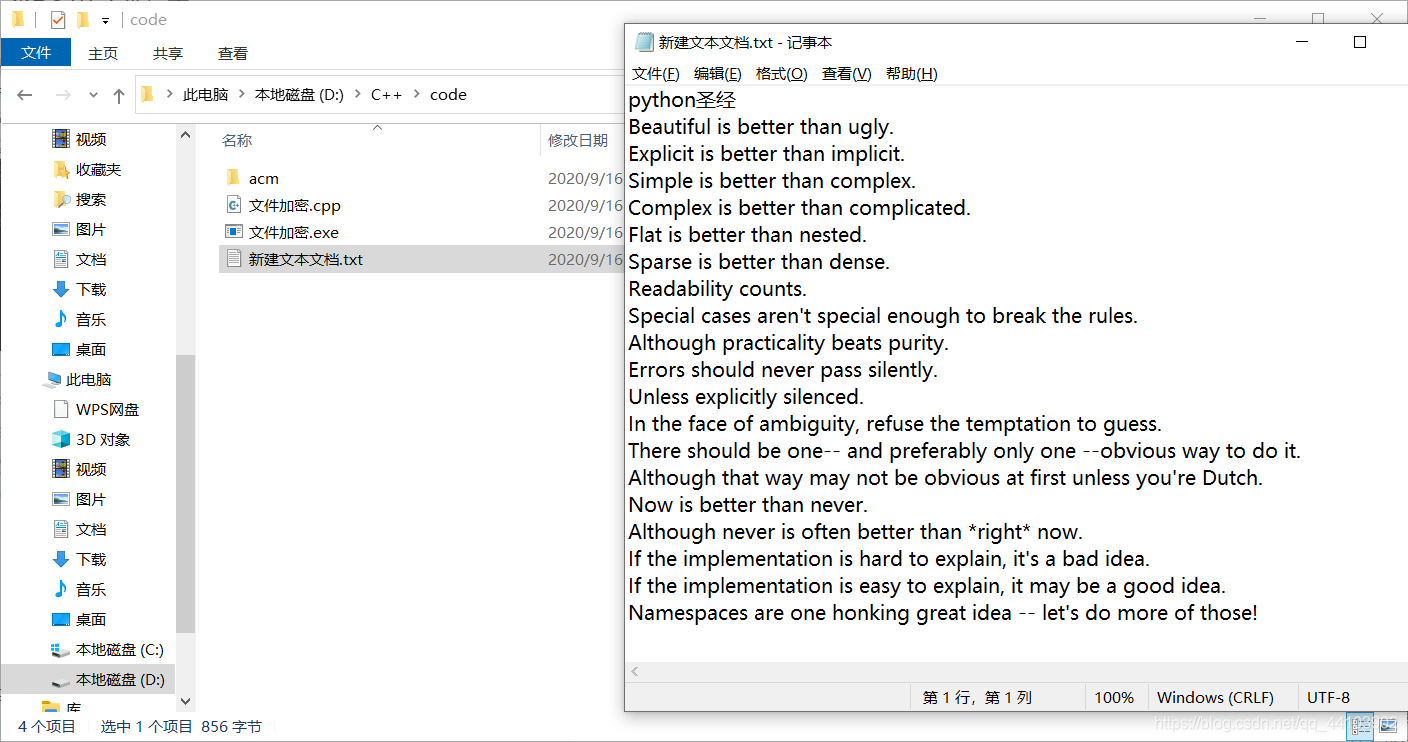Switch to the 共享 ribbon tab

pos(168,53)
